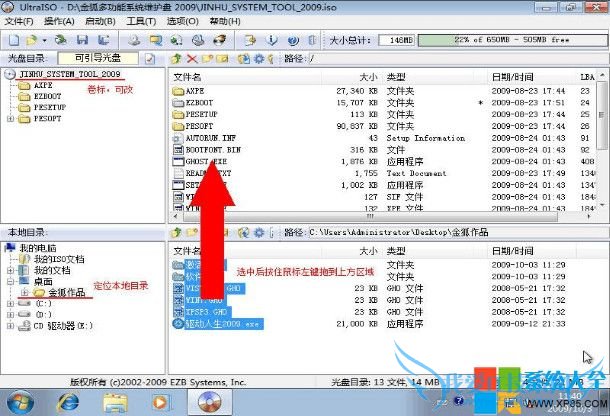Expand the 金狐作品 folder node

25,292
